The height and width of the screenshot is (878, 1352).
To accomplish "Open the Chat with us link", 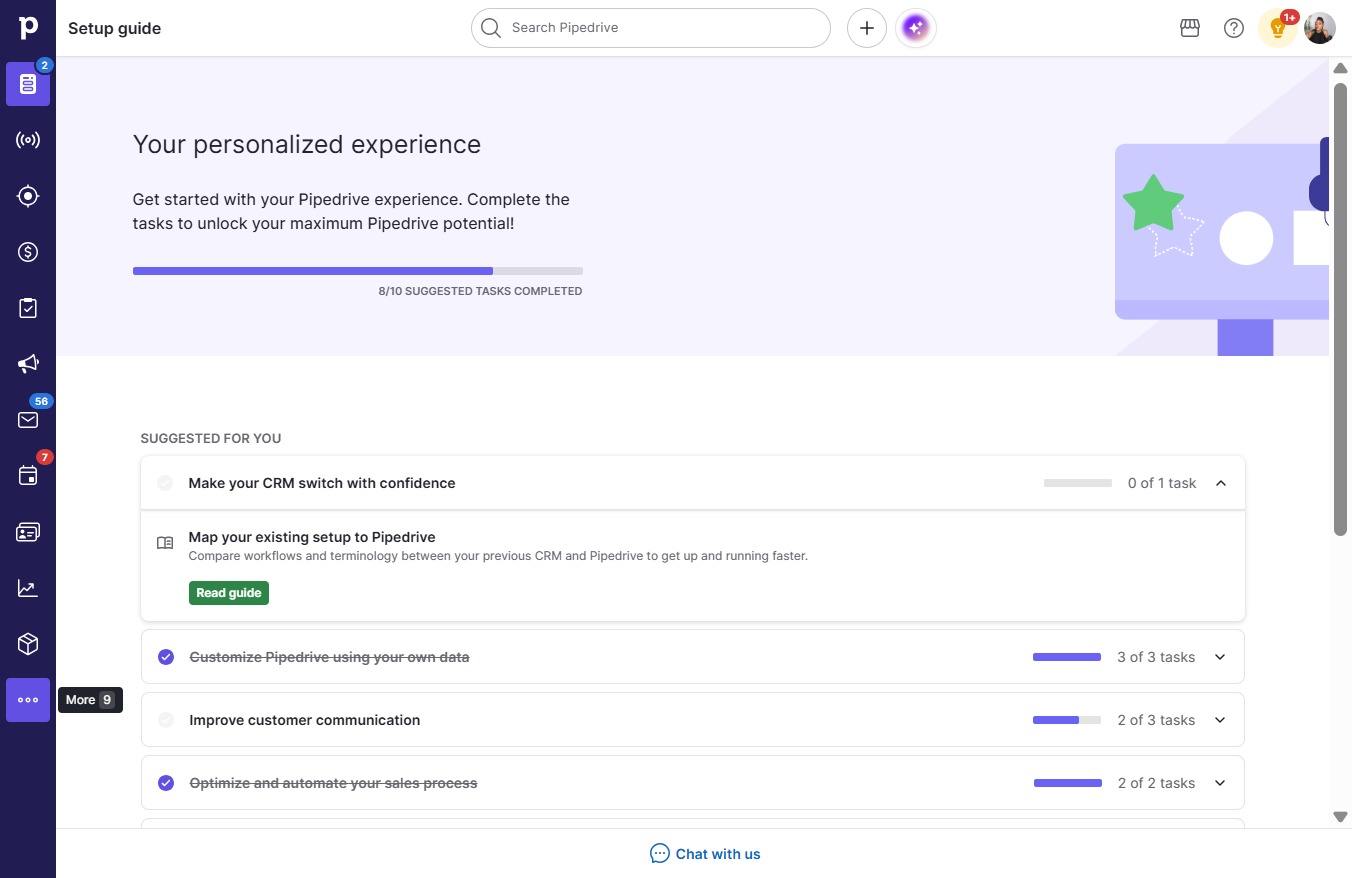I will [x=705, y=854].
